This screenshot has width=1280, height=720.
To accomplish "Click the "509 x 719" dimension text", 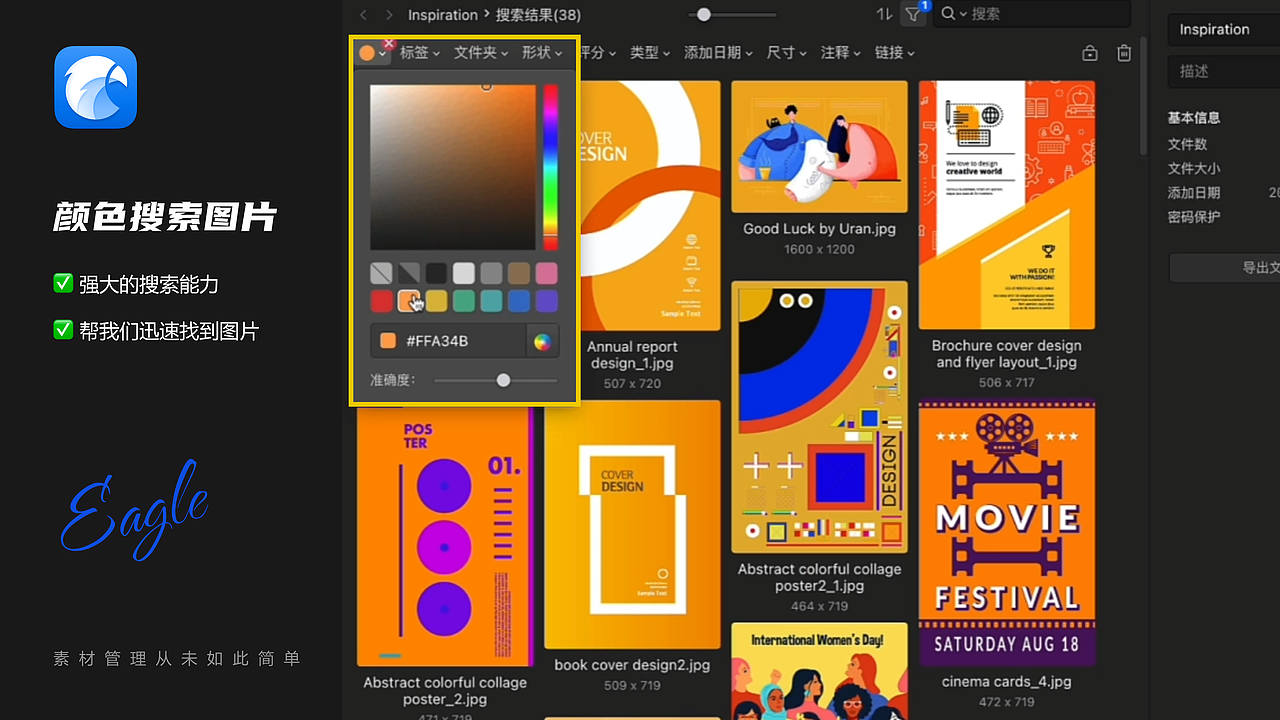I will (632, 685).
